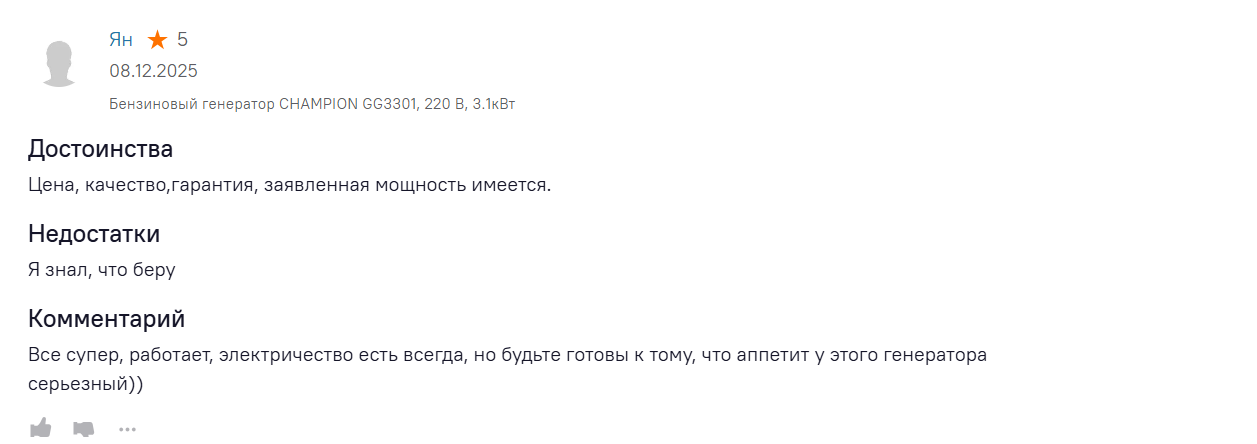Click the Достоинства heading
The height and width of the screenshot is (444, 1257).
100,150
